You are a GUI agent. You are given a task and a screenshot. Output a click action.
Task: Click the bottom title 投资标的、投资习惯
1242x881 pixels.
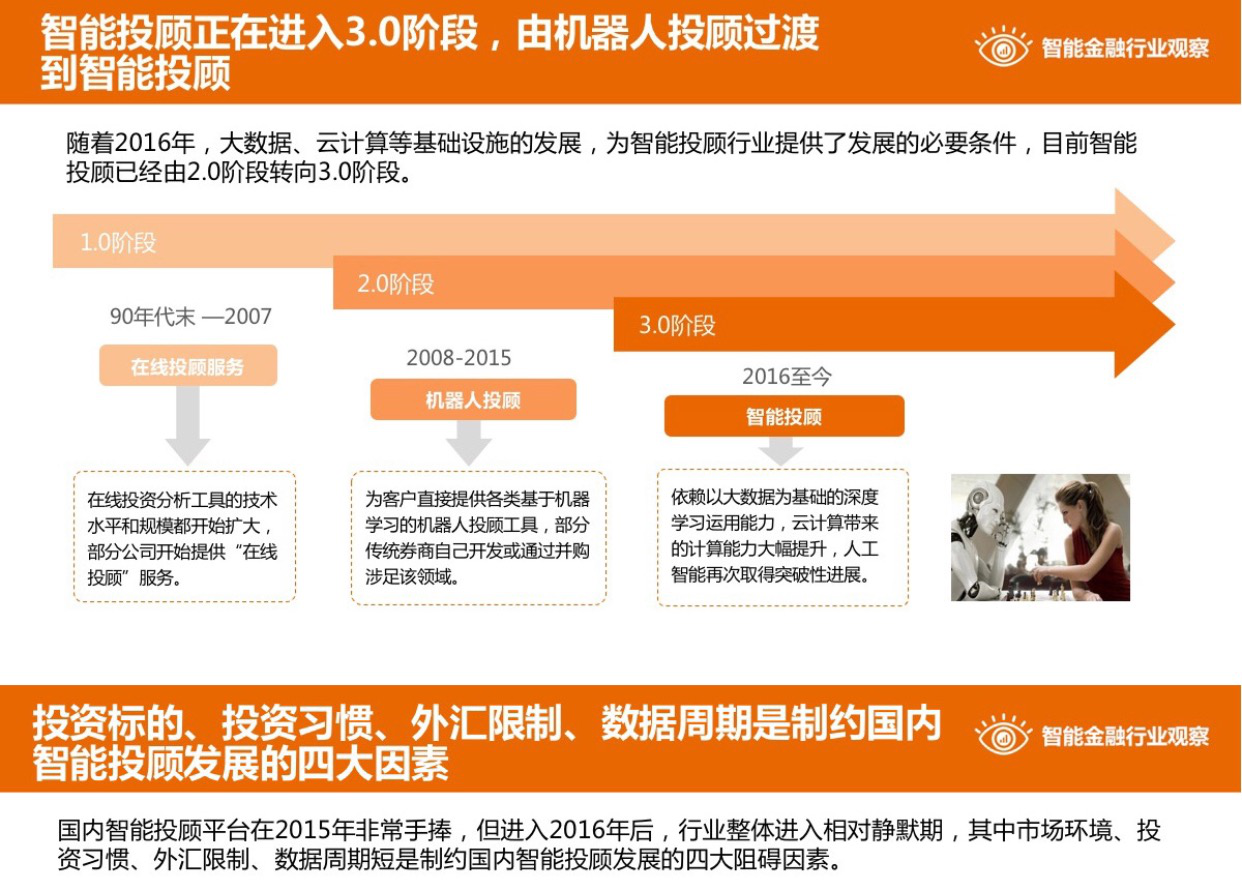coord(487,744)
